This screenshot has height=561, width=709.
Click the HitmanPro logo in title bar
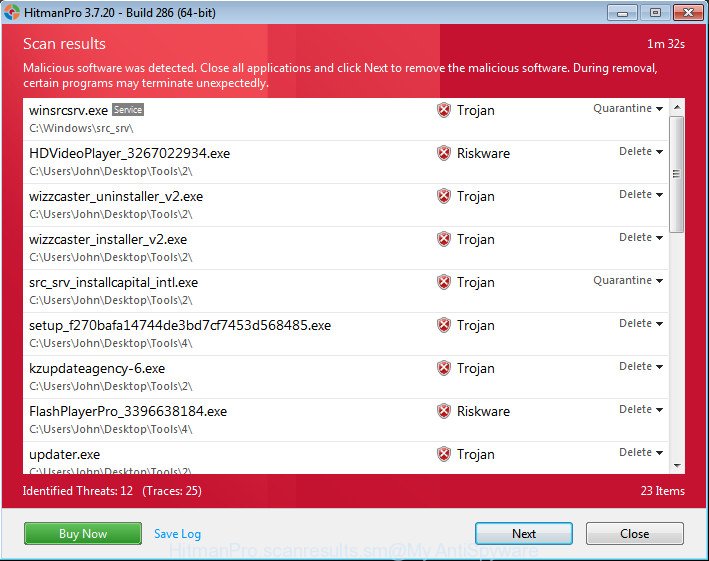click(x=12, y=13)
